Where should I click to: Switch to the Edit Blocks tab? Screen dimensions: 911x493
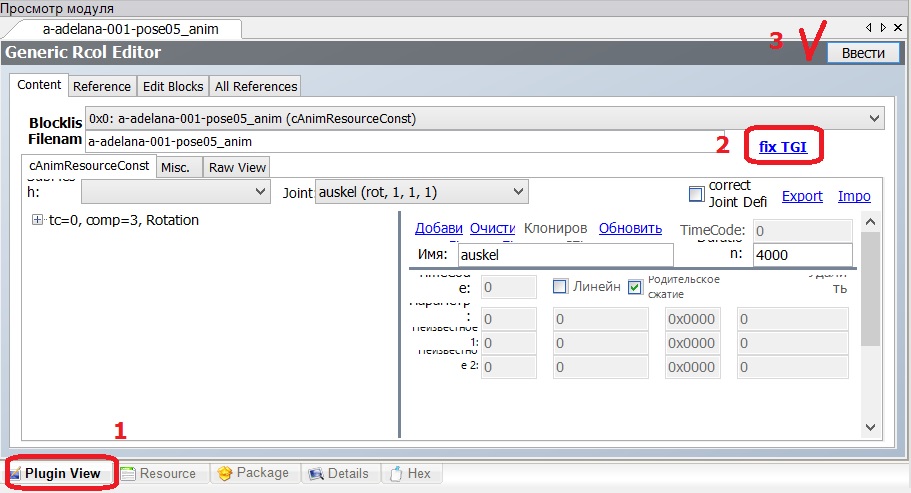click(173, 86)
